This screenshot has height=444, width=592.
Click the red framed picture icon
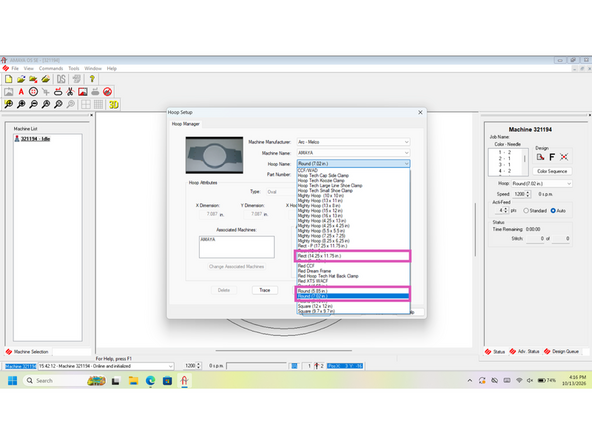pos(83,92)
